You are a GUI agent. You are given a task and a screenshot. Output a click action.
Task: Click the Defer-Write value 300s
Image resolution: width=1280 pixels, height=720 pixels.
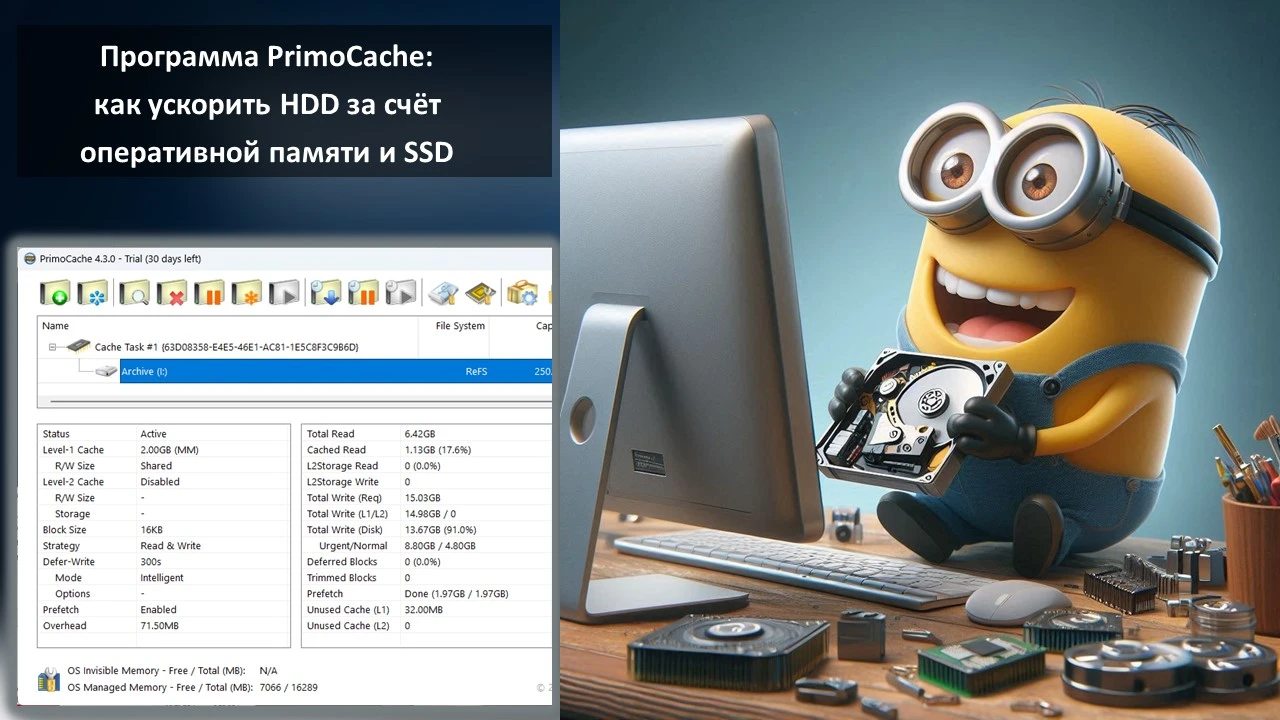(x=152, y=562)
